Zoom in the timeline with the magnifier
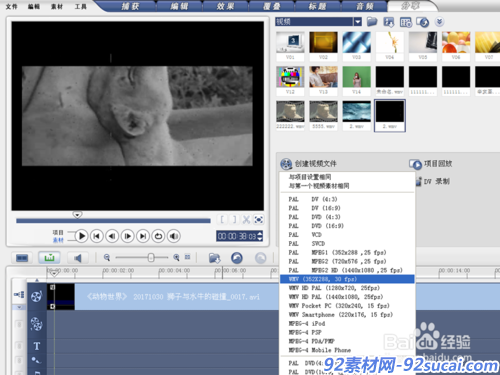Viewport: 500px width, 375px height. click(176, 257)
